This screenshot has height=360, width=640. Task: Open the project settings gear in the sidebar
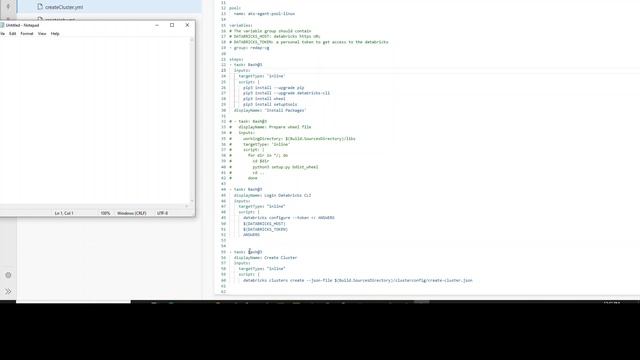pyautogui.click(x=8, y=275)
